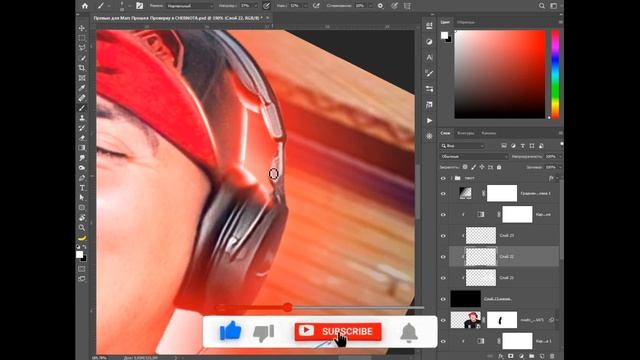Select the Lasso tool

82,48
